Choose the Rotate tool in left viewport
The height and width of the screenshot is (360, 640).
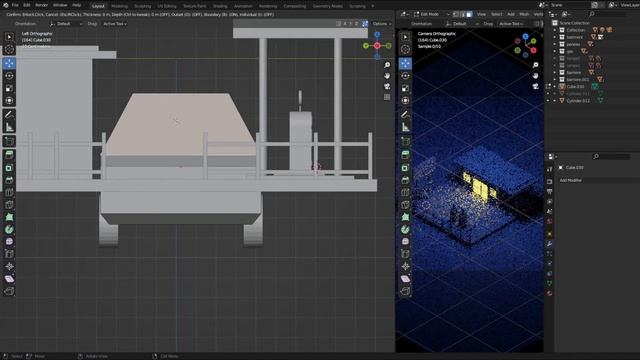point(9,76)
